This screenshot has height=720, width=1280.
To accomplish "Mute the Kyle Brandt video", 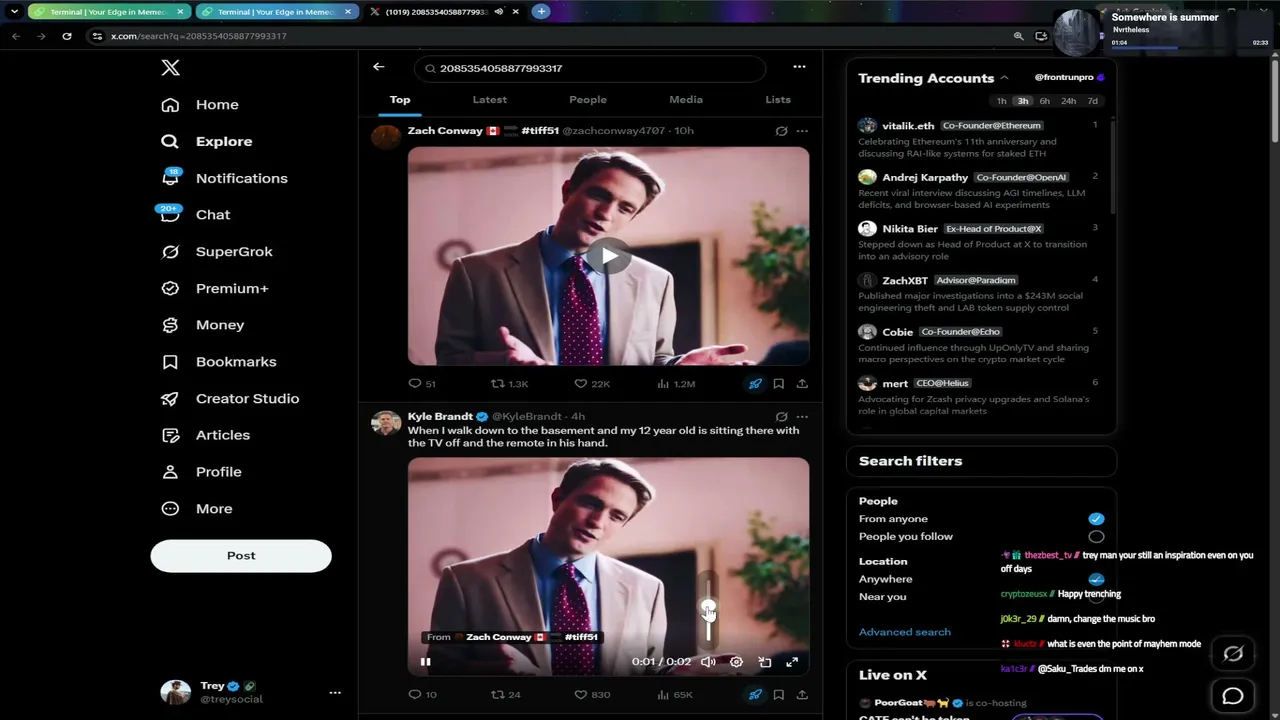I will pos(708,662).
